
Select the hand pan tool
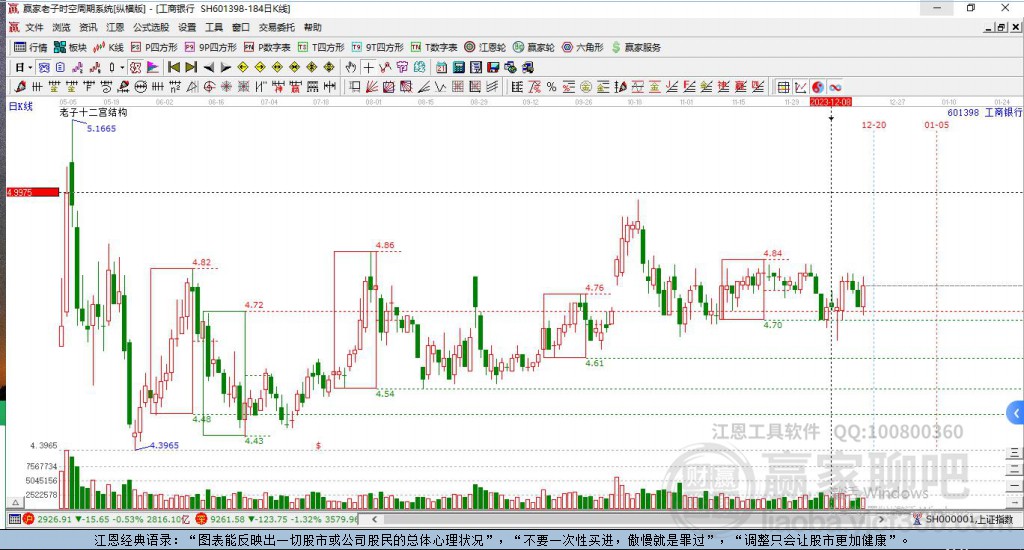[x=351, y=67]
